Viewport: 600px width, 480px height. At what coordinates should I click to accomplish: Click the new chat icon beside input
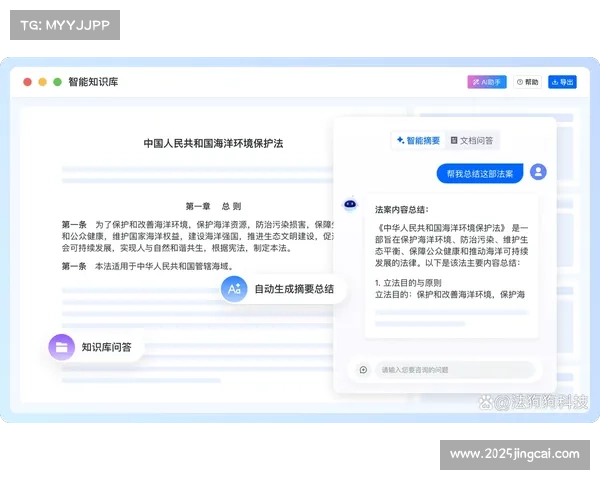363,370
